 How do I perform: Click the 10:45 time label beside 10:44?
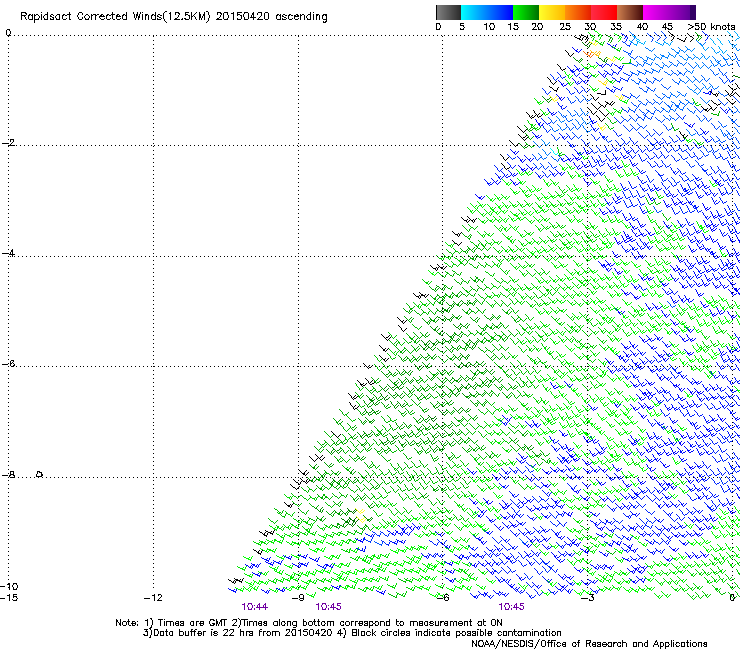(328, 607)
